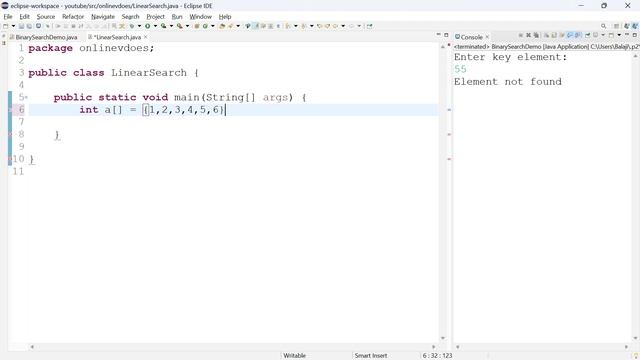Open the Navigate menu

[103, 17]
